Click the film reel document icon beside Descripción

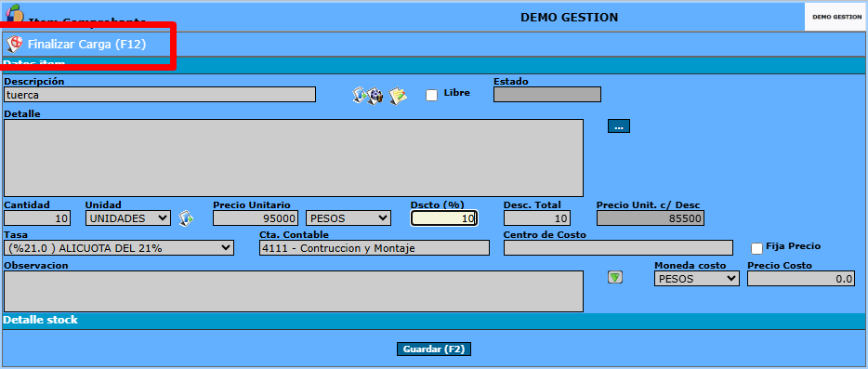click(376, 96)
